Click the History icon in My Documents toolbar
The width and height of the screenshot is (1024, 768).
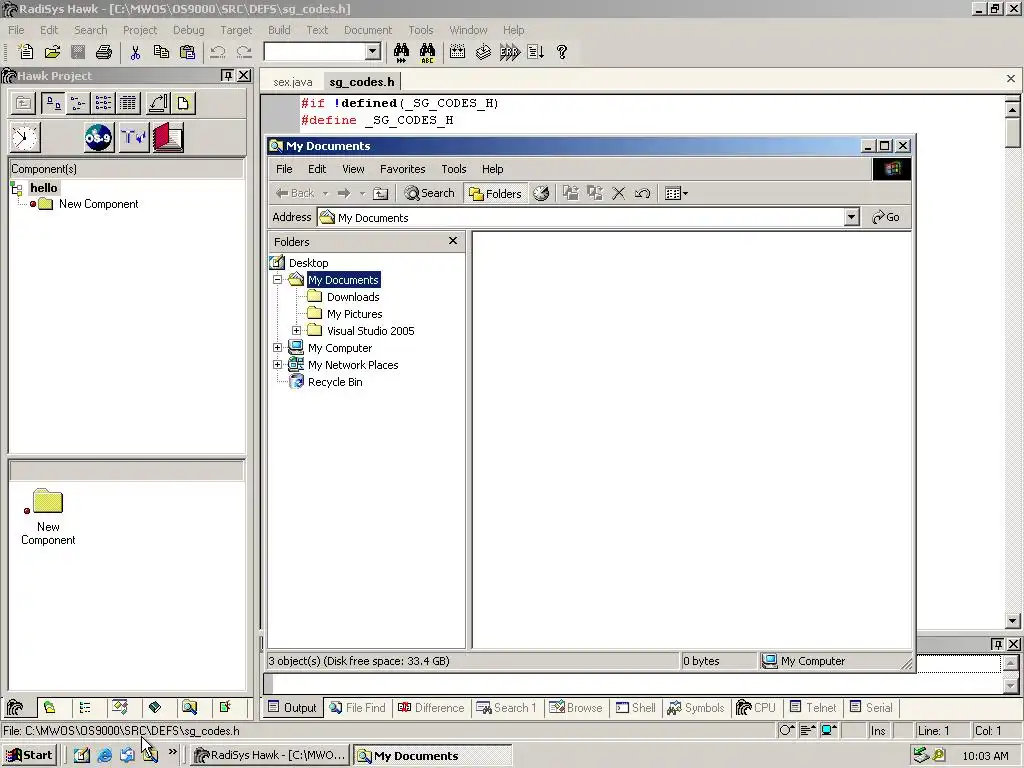tap(541, 193)
